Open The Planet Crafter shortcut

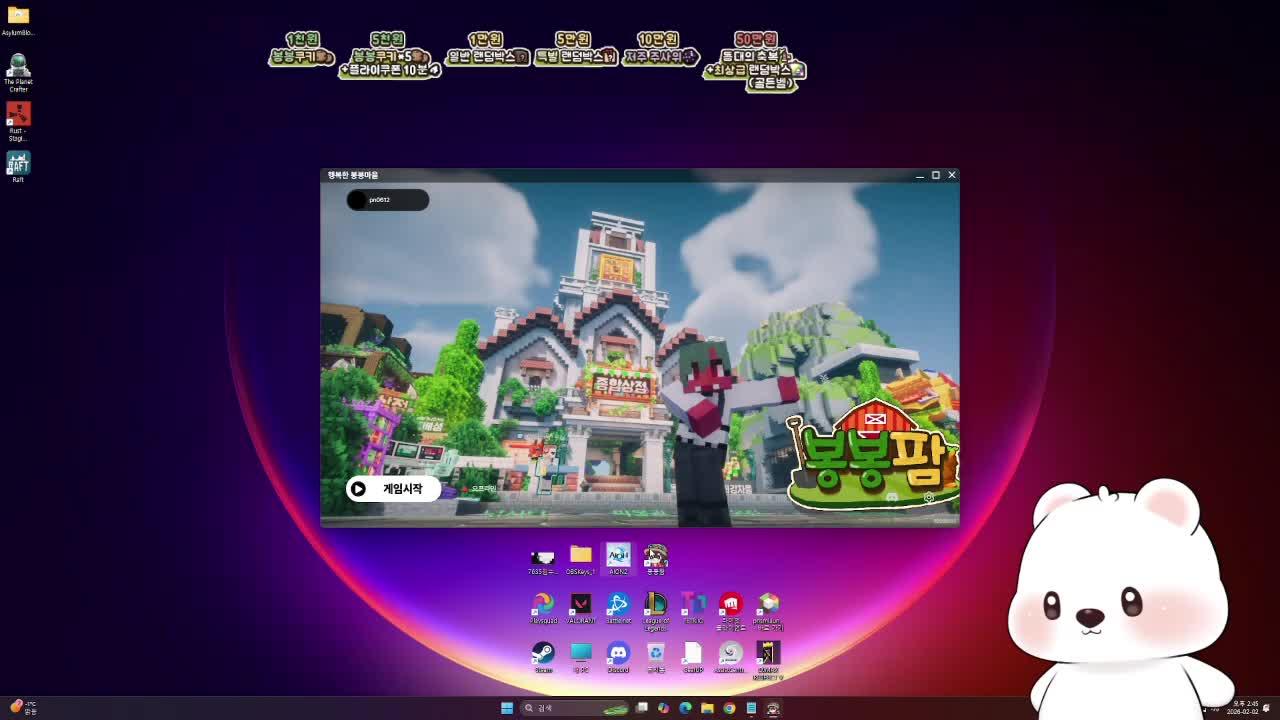(x=18, y=73)
